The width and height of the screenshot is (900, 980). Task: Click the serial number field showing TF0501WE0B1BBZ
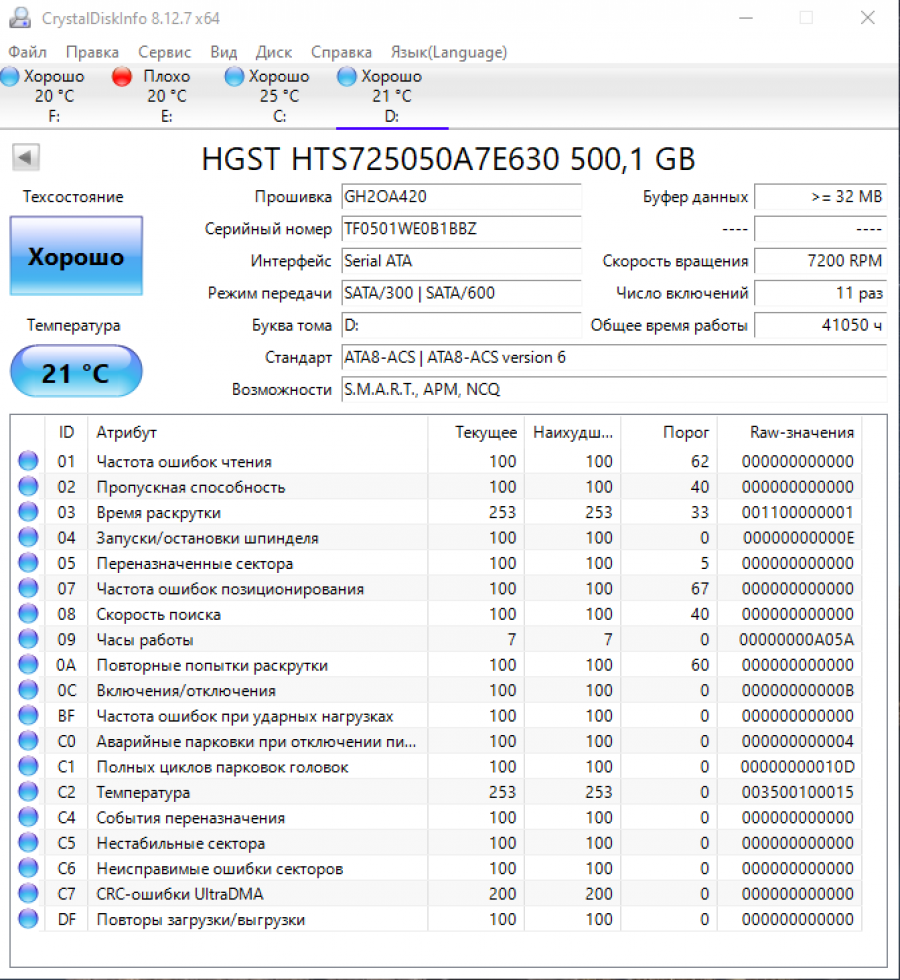(461, 229)
